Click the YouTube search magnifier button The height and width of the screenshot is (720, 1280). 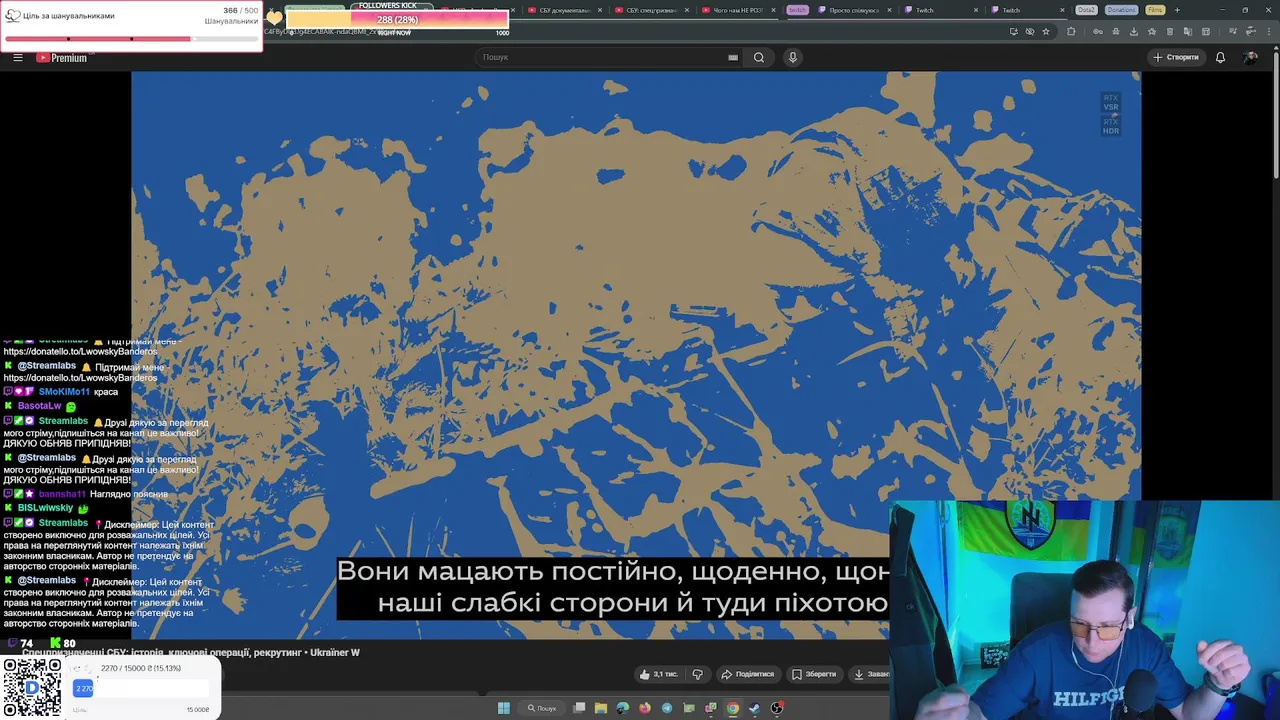[x=759, y=57]
